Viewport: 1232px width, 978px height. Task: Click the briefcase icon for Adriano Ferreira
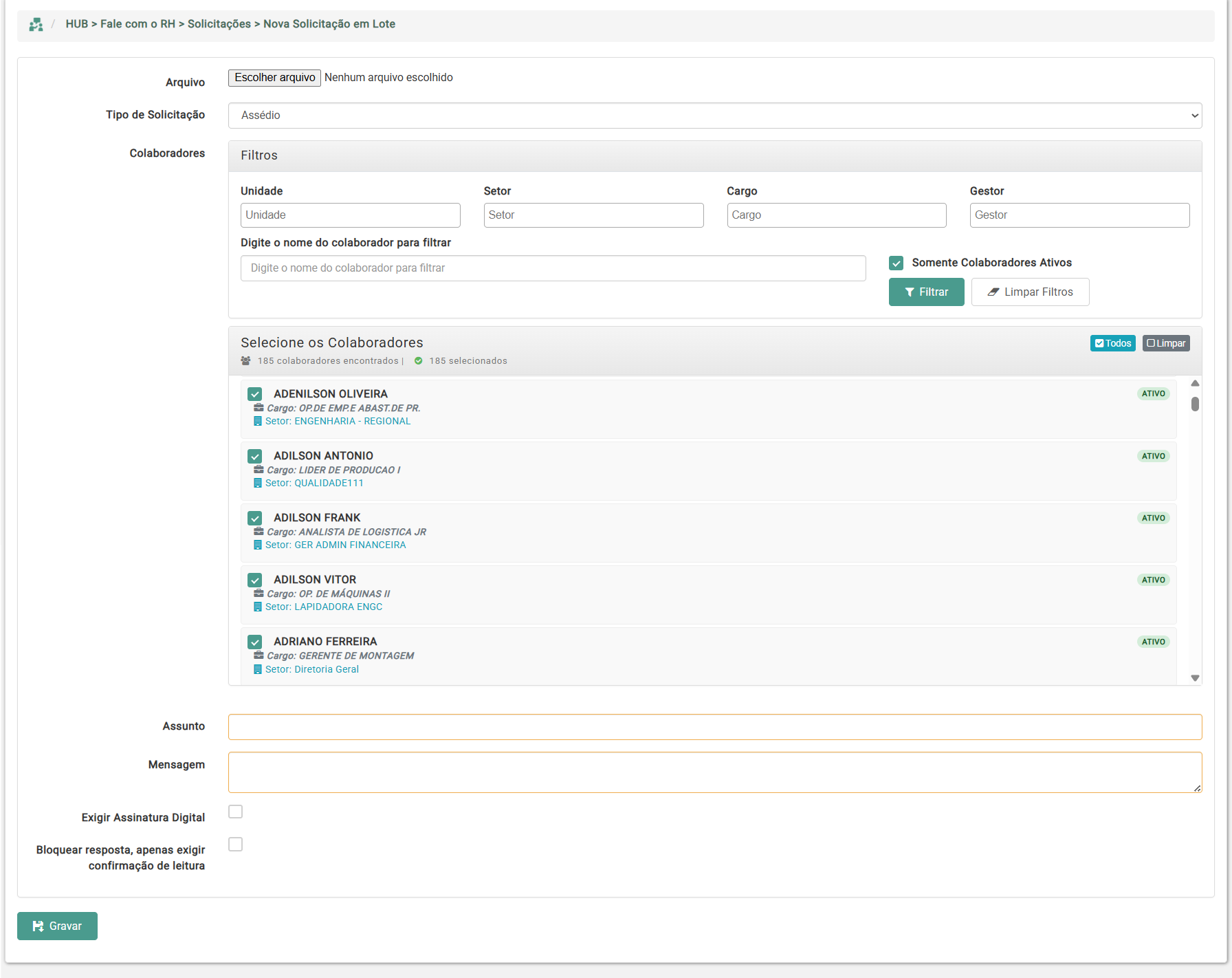(x=258, y=655)
